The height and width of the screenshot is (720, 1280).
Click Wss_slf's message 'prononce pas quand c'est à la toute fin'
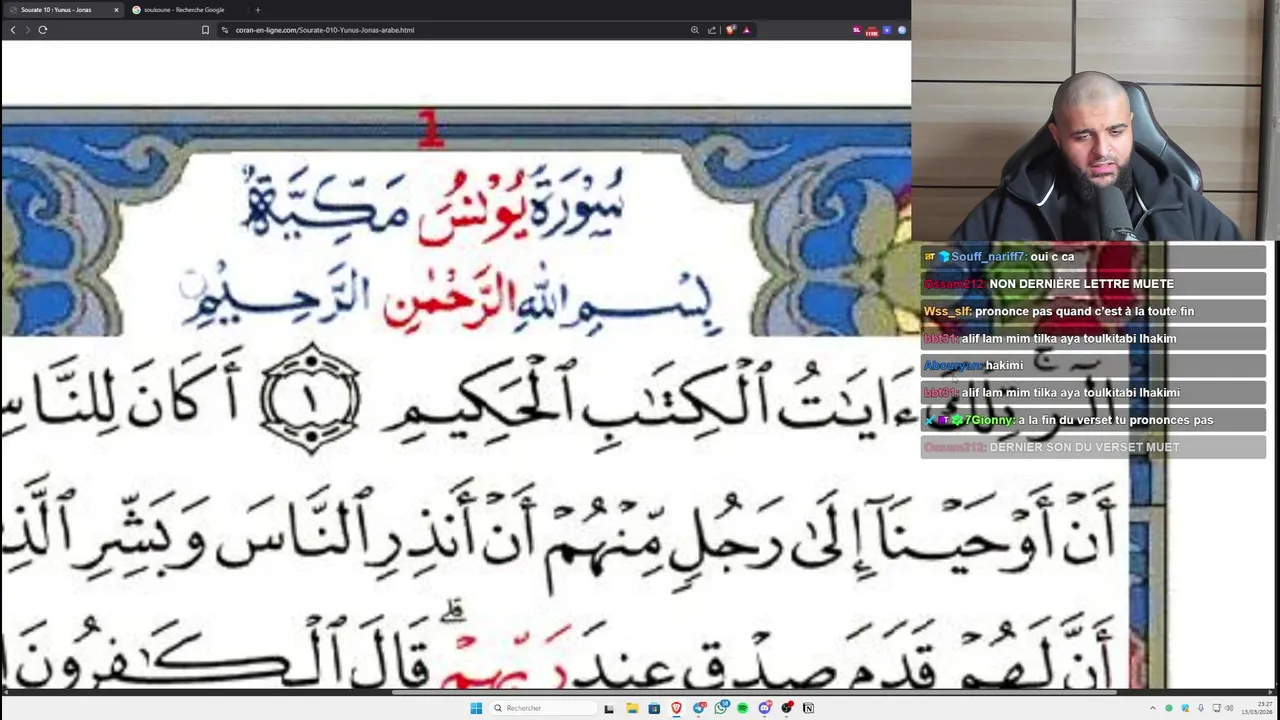tap(1084, 311)
